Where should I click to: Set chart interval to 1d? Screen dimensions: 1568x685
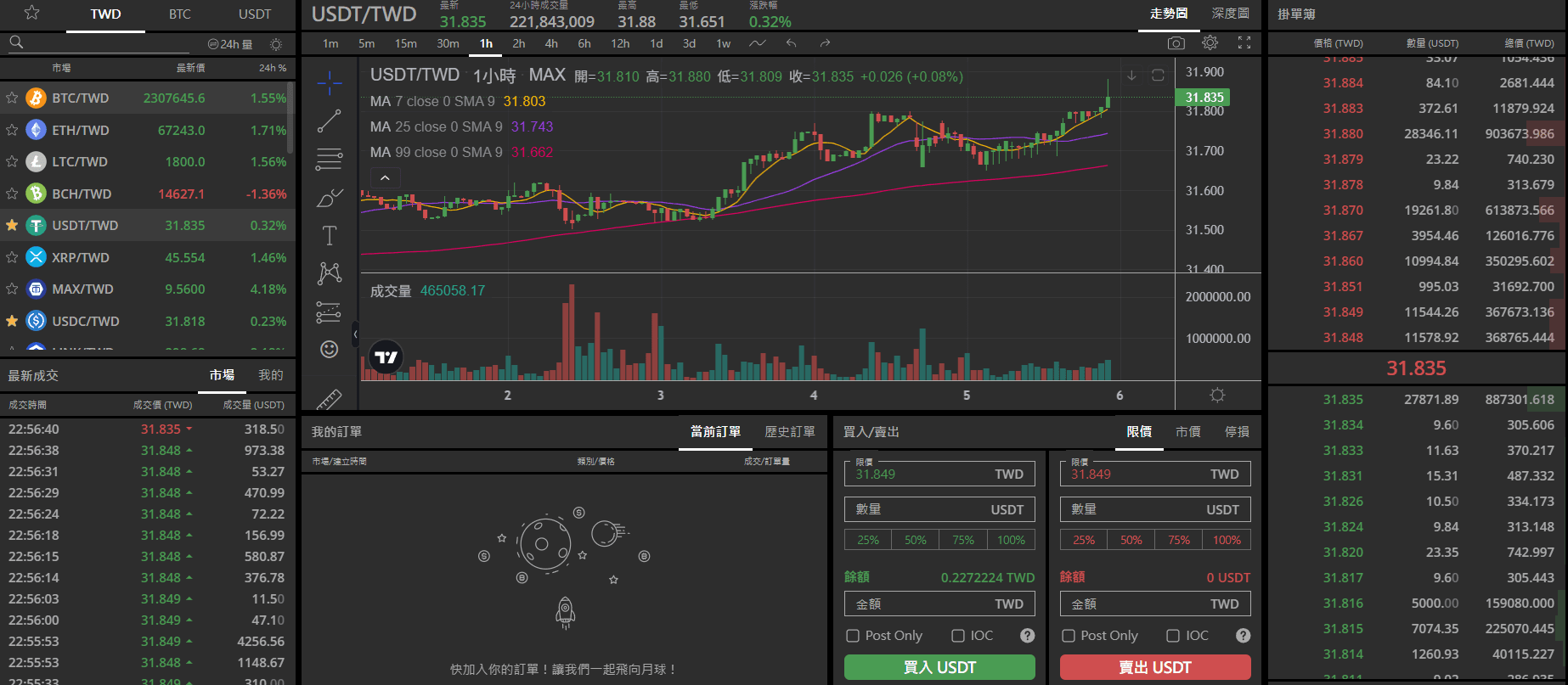657,43
